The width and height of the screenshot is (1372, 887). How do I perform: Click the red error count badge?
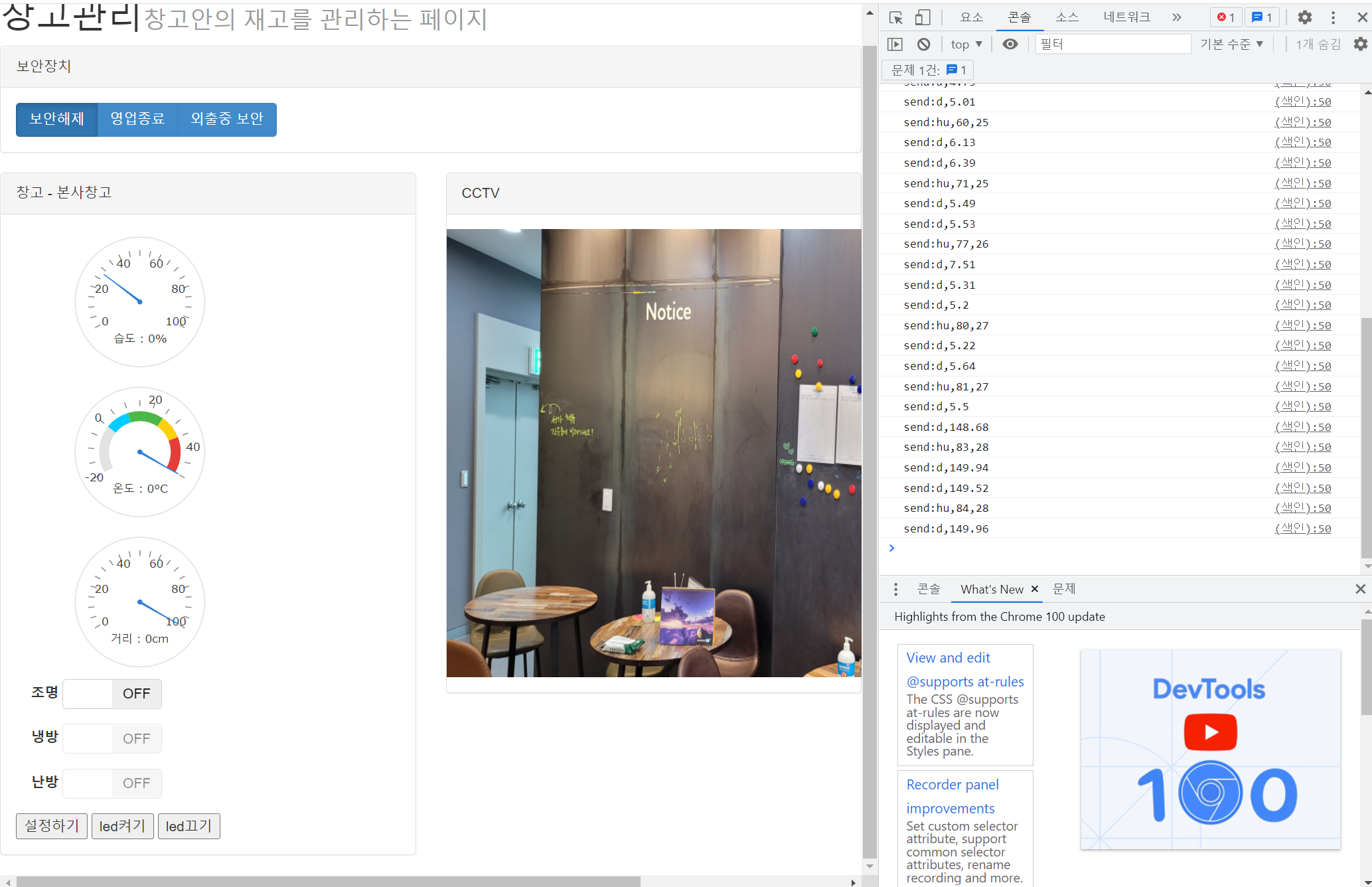pyautogui.click(x=1225, y=18)
